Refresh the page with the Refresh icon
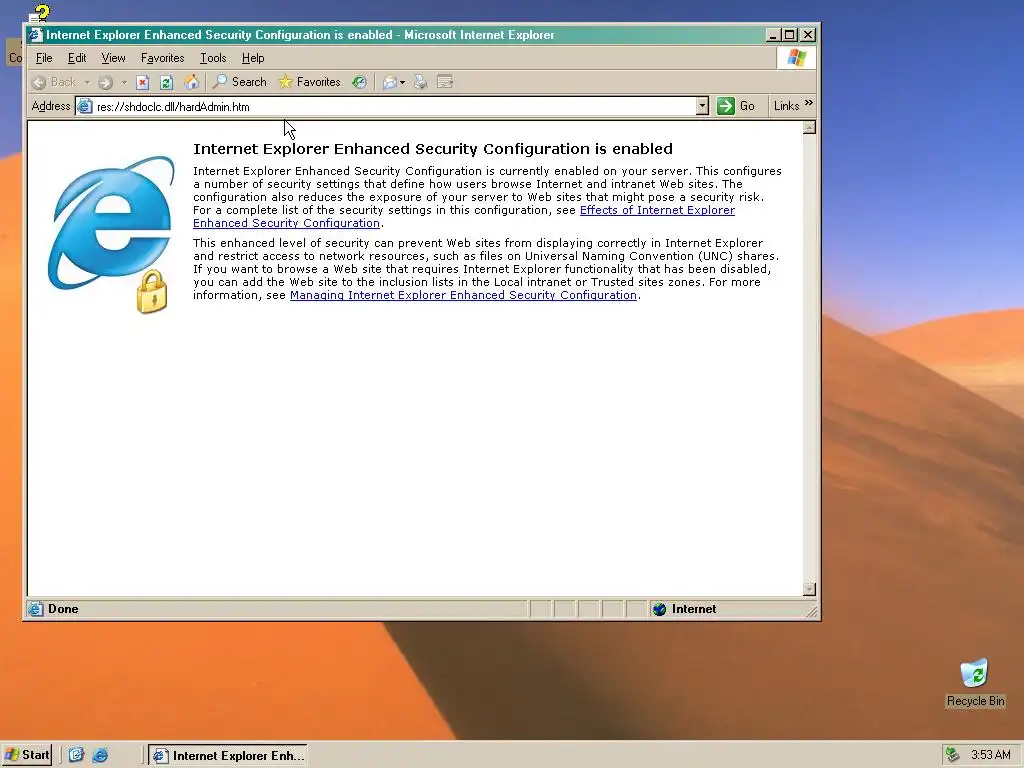This screenshot has width=1024, height=768. 167,82
